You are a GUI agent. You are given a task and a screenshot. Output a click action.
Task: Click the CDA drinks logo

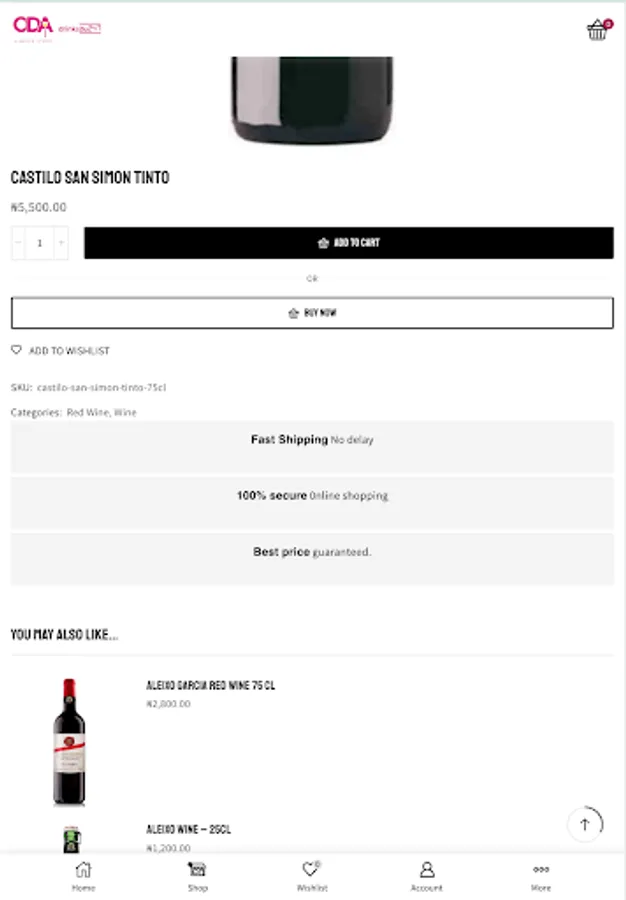56,28
